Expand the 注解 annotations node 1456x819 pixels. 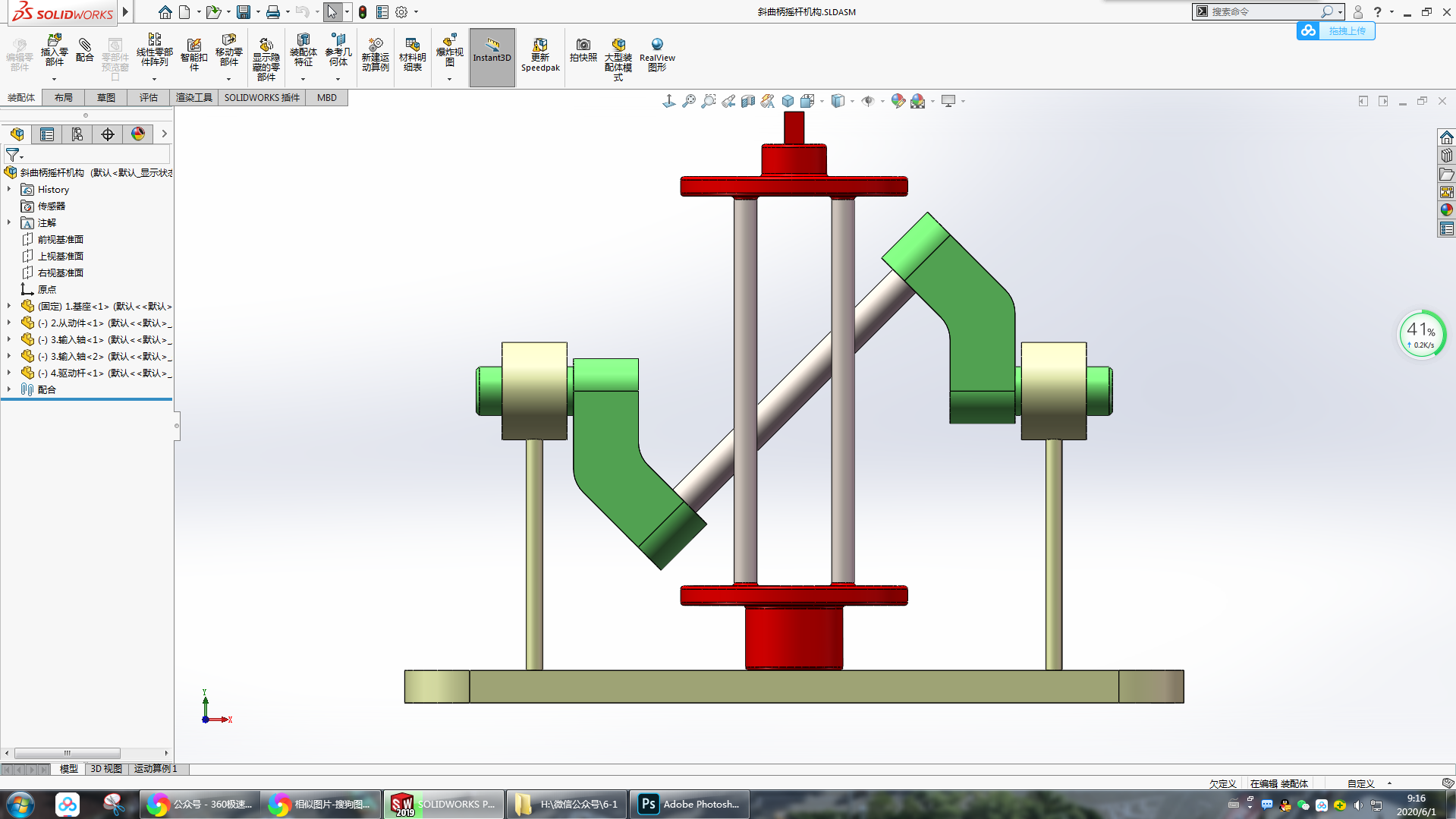[9, 222]
